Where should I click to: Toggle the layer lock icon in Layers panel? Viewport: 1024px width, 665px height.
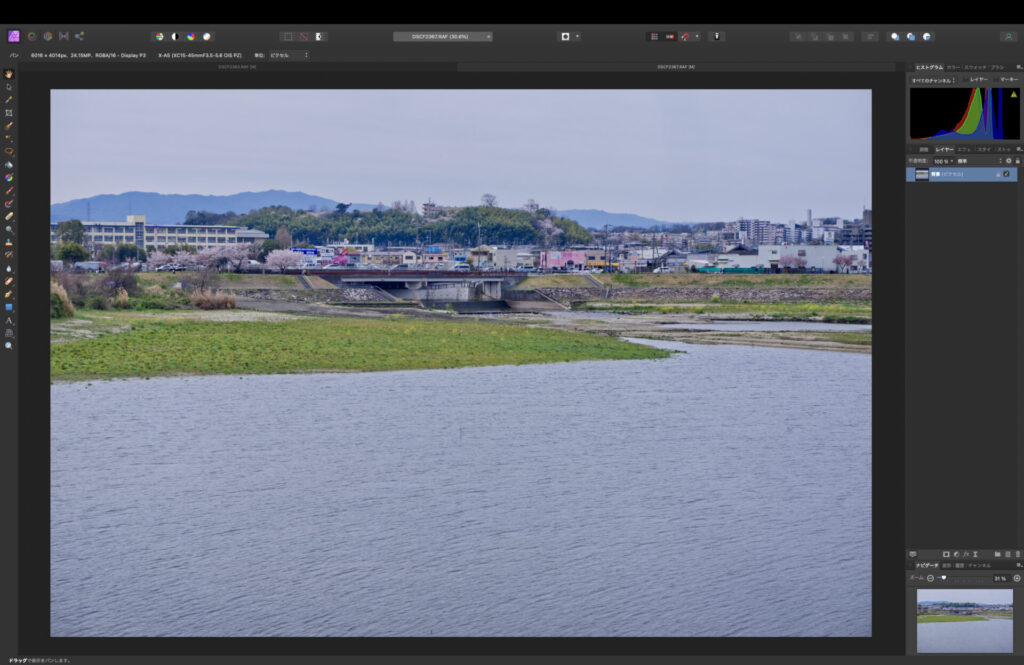click(x=997, y=174)
